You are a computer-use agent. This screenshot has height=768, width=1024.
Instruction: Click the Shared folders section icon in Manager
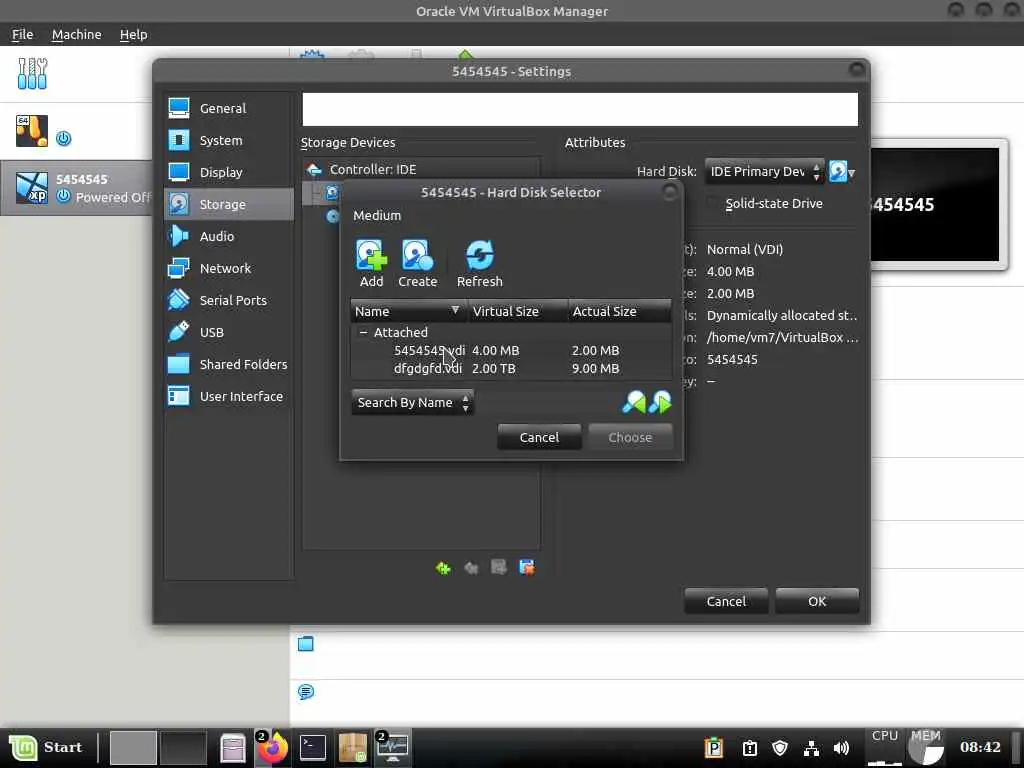click(x=306, y=644)
